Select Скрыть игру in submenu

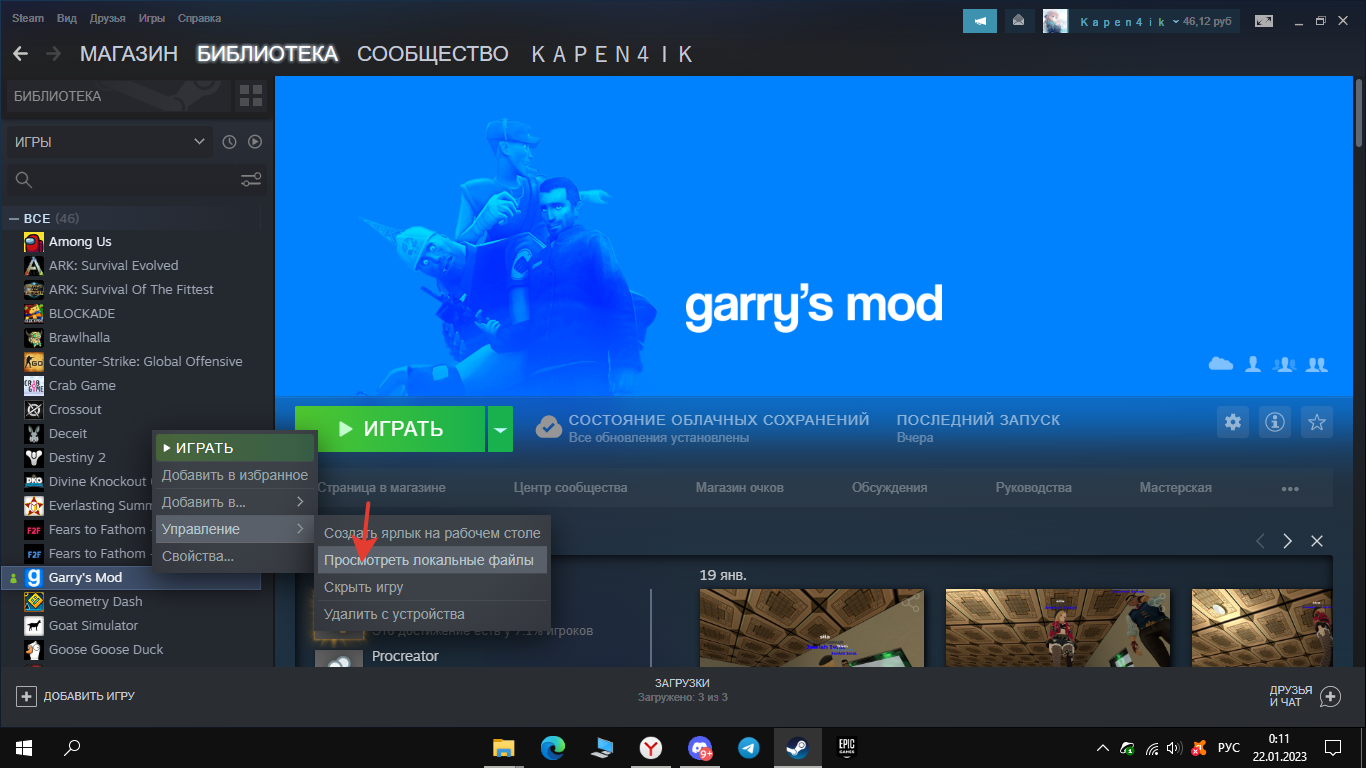[432, 587]
